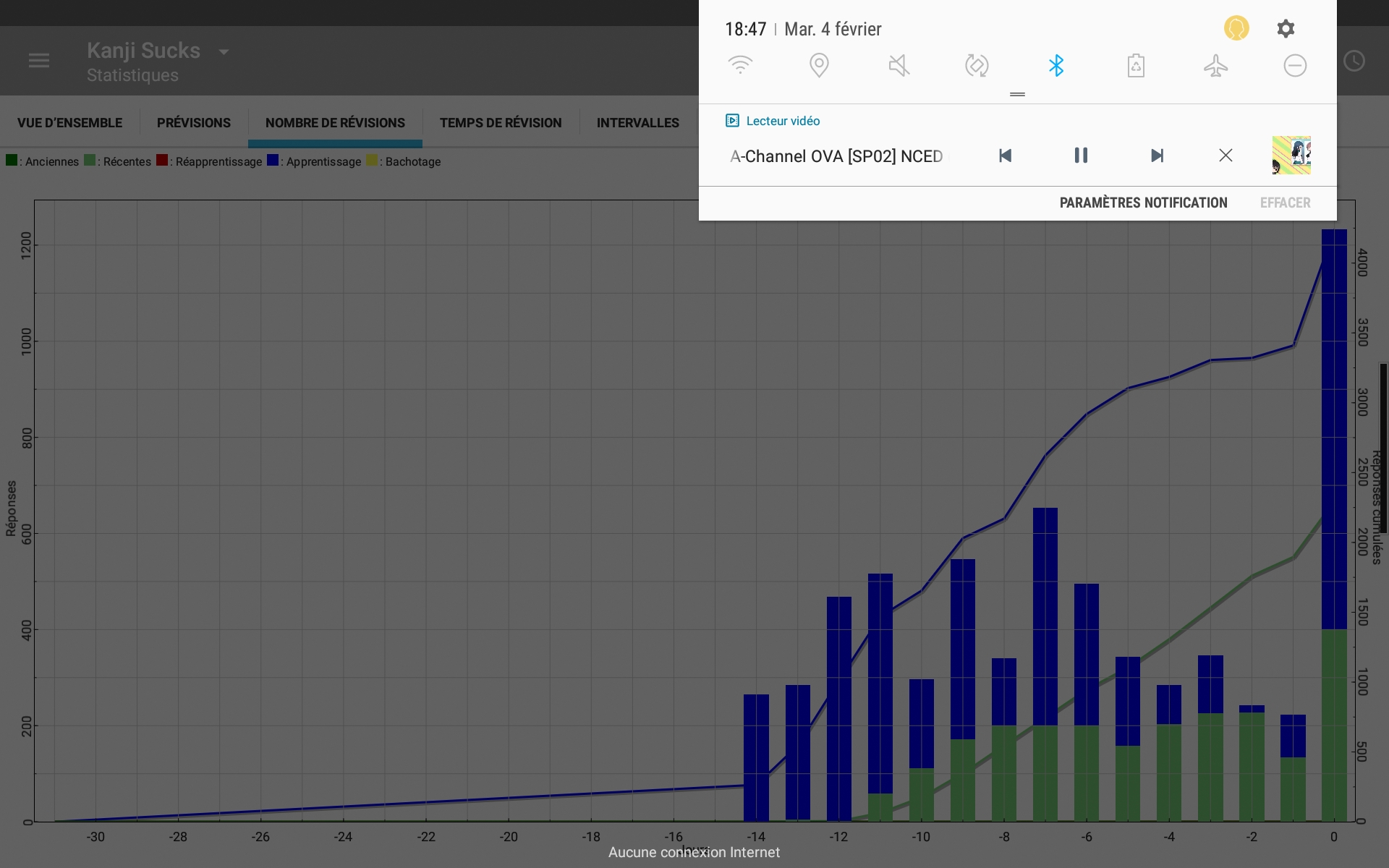Switch to Prévisions tab
Viewport: 1389px width, 868px height.
[x=194, y=123]
